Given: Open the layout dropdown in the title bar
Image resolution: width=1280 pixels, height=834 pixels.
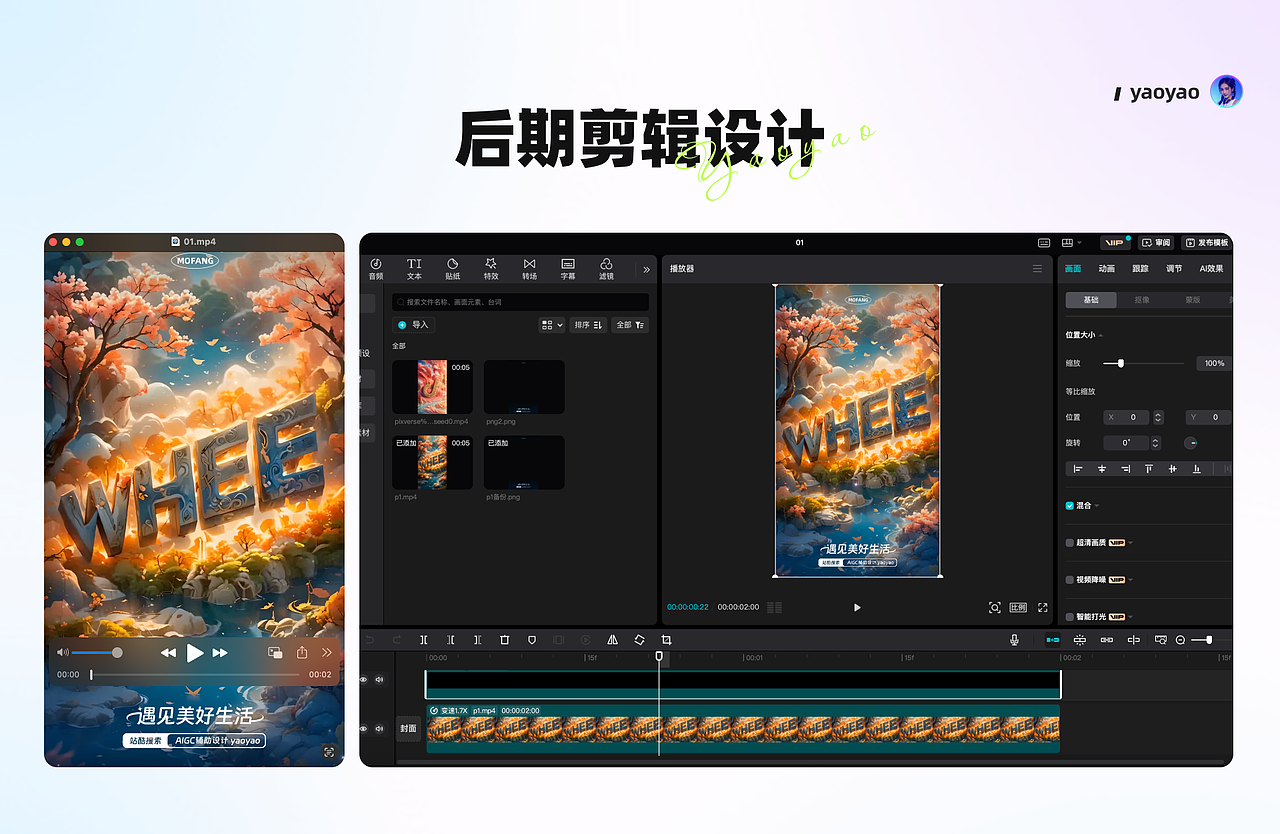Looking at the screenshot, I should [x=1072, y=243].
